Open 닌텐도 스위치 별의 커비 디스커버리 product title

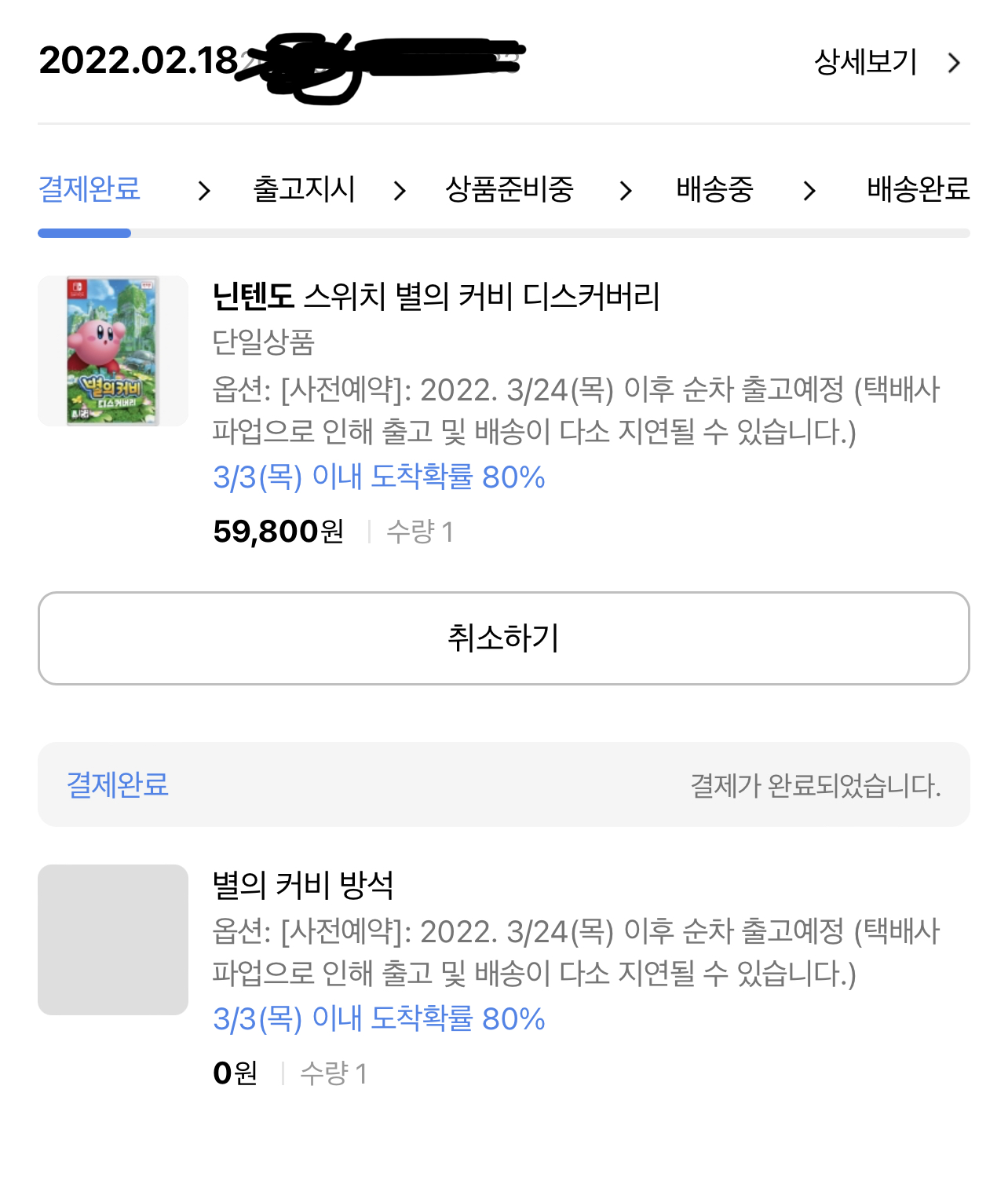tap(436, 297)
